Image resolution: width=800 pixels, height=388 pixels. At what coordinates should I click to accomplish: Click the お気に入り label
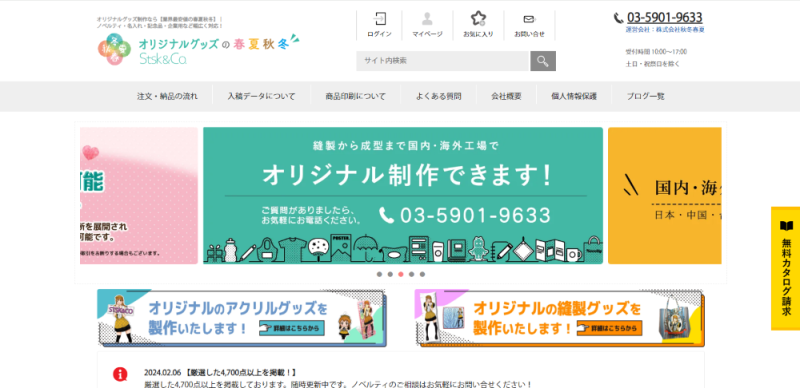click(478, 34)
